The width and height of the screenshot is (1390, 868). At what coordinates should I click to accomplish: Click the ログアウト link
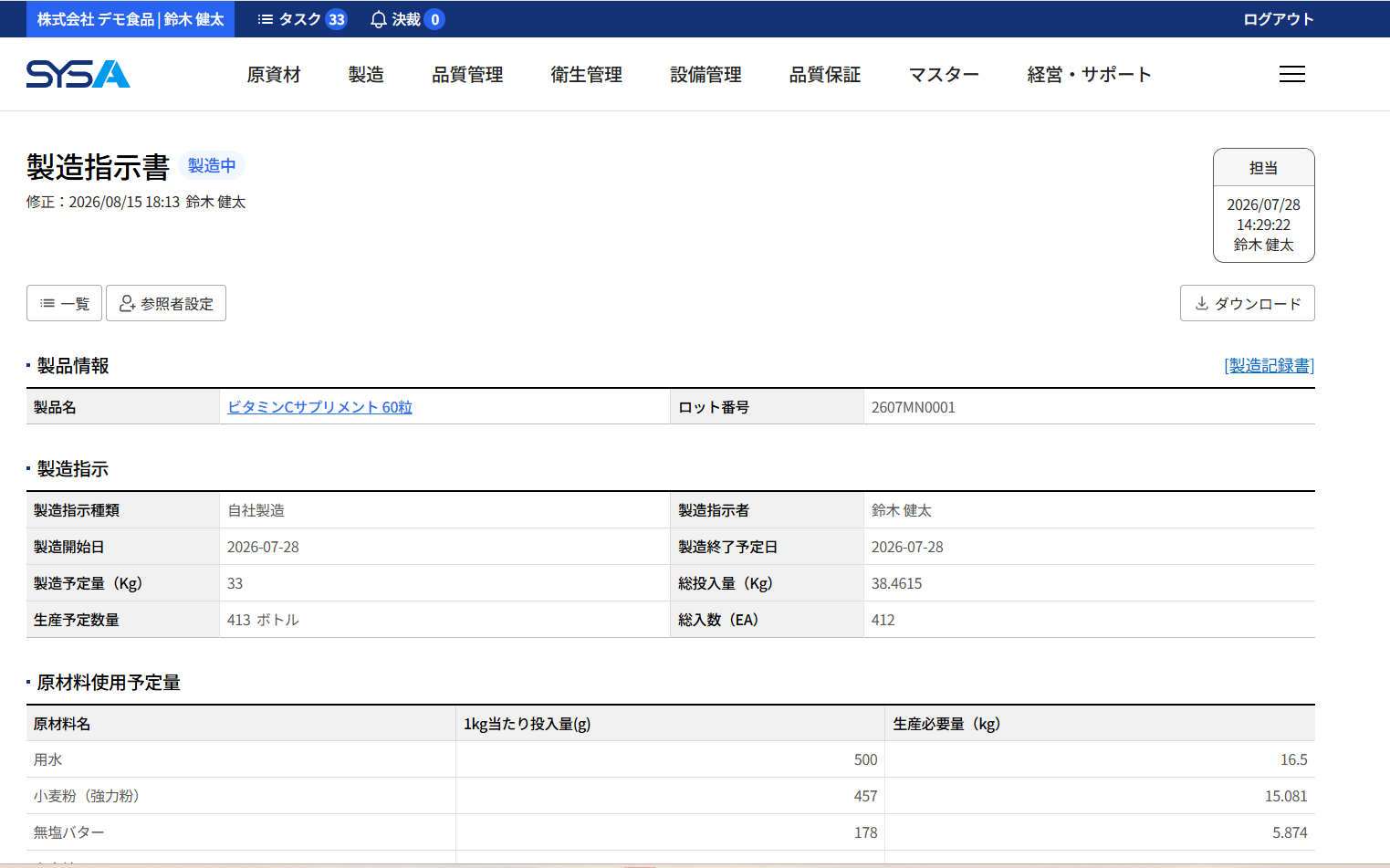tap(1279, 19)
